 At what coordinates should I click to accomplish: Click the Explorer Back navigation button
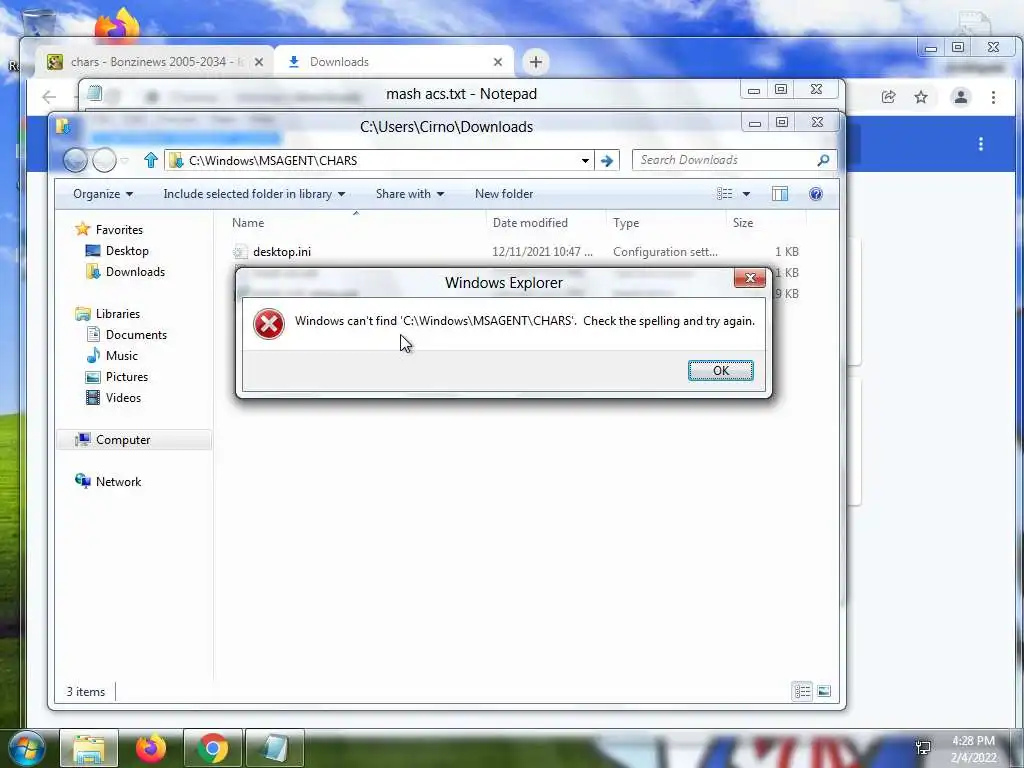point(75,160)
